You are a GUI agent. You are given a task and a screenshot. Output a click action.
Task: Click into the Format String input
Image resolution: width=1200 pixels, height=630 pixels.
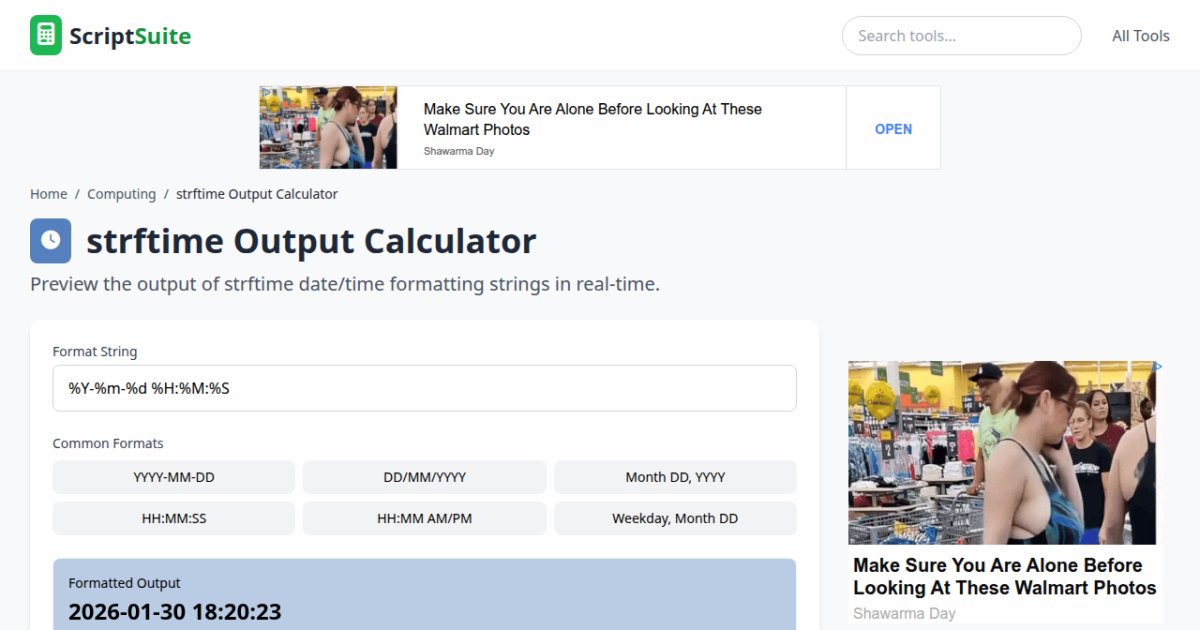(424, 388)
